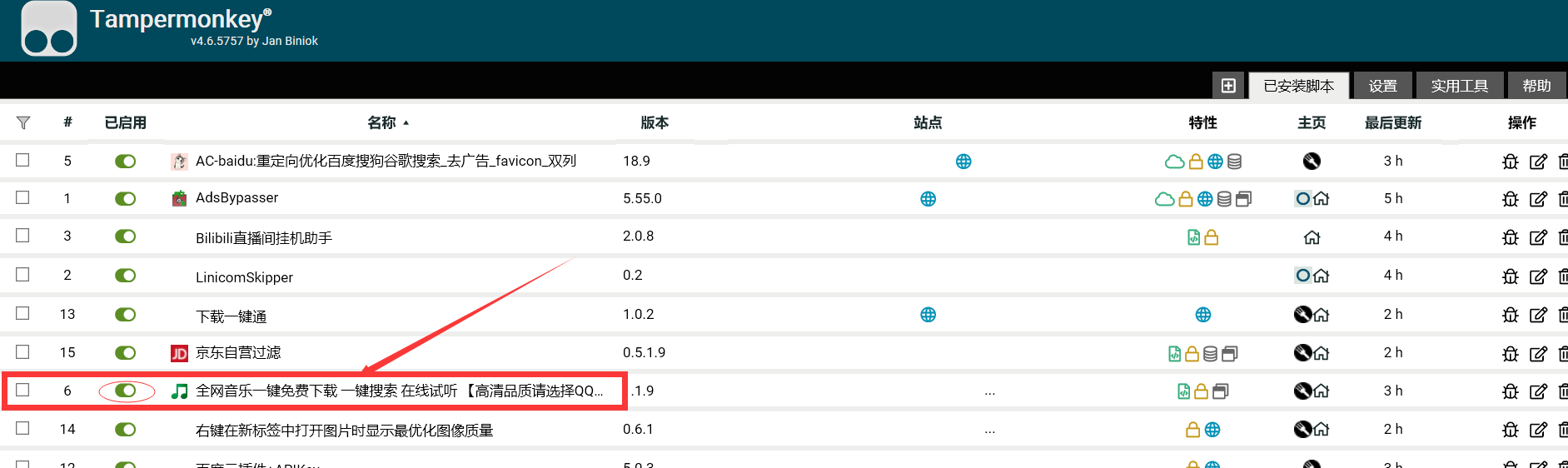
Task: Edit the 下载一键通 script
Action: (x=1538, y=315)
